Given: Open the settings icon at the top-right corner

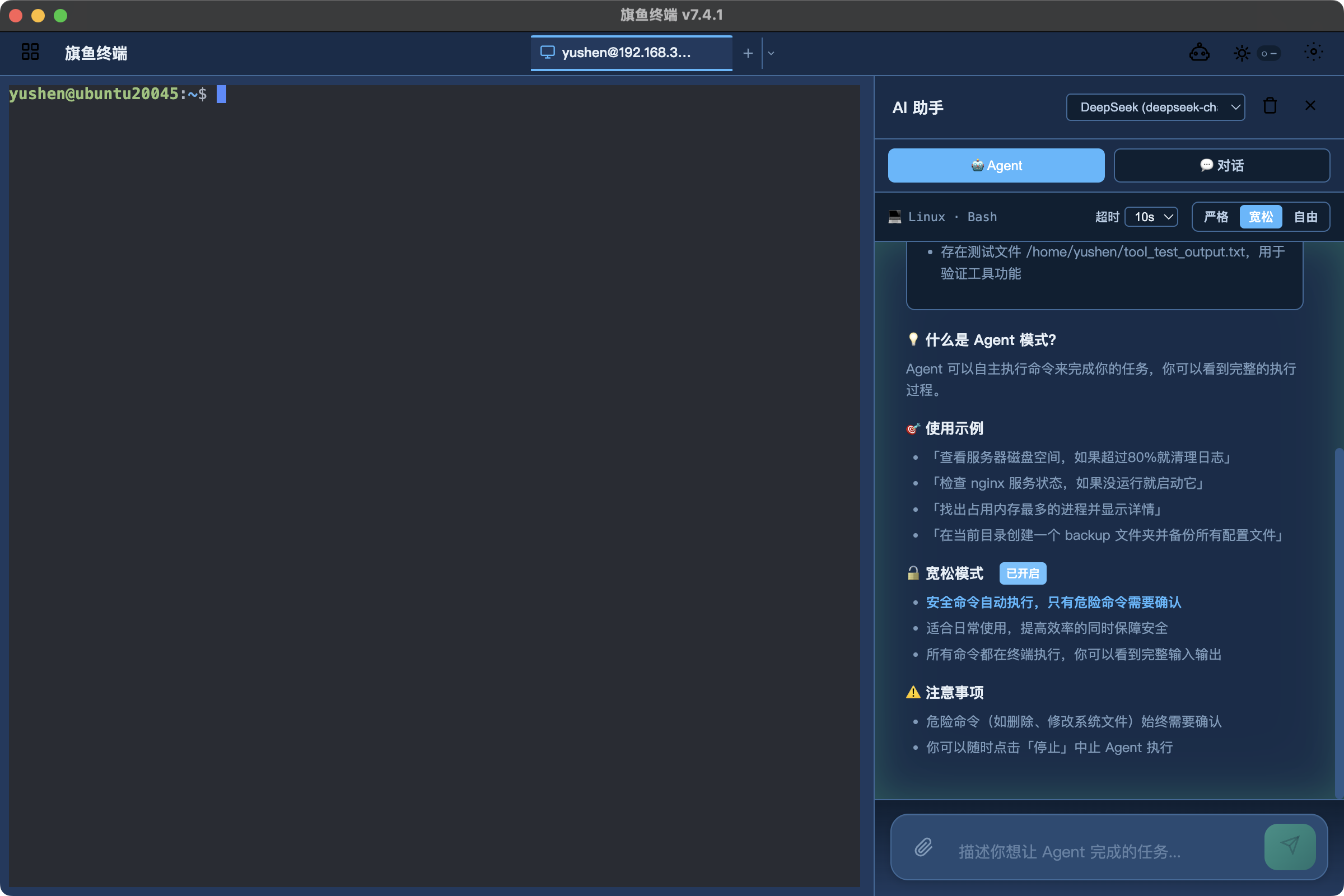Looking at the screenshot, I should click(x=1314, y=53).
